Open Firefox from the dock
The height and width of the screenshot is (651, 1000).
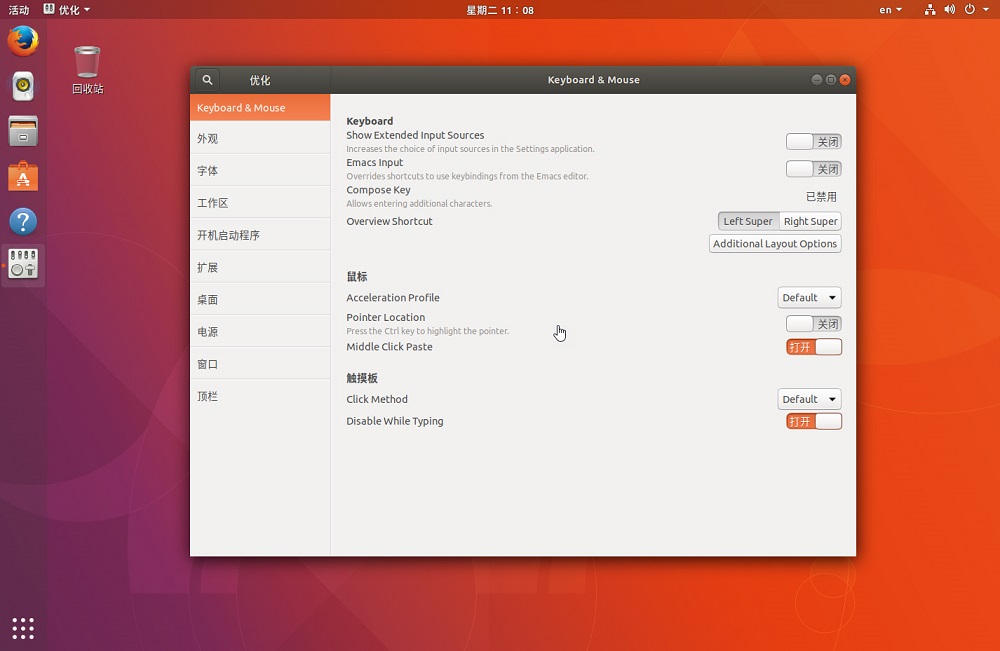coord(23,41)
